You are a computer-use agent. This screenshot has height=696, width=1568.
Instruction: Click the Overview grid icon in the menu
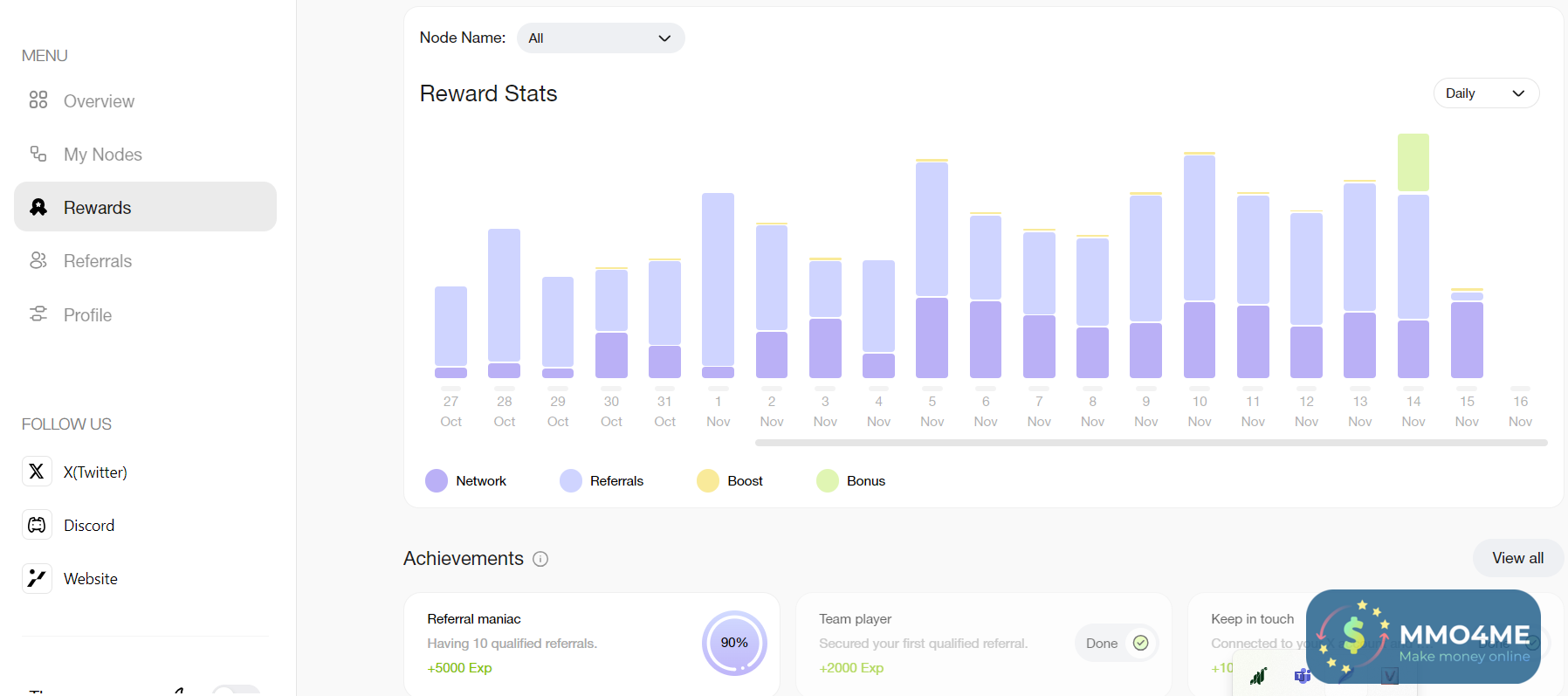[x=38, y=100]
